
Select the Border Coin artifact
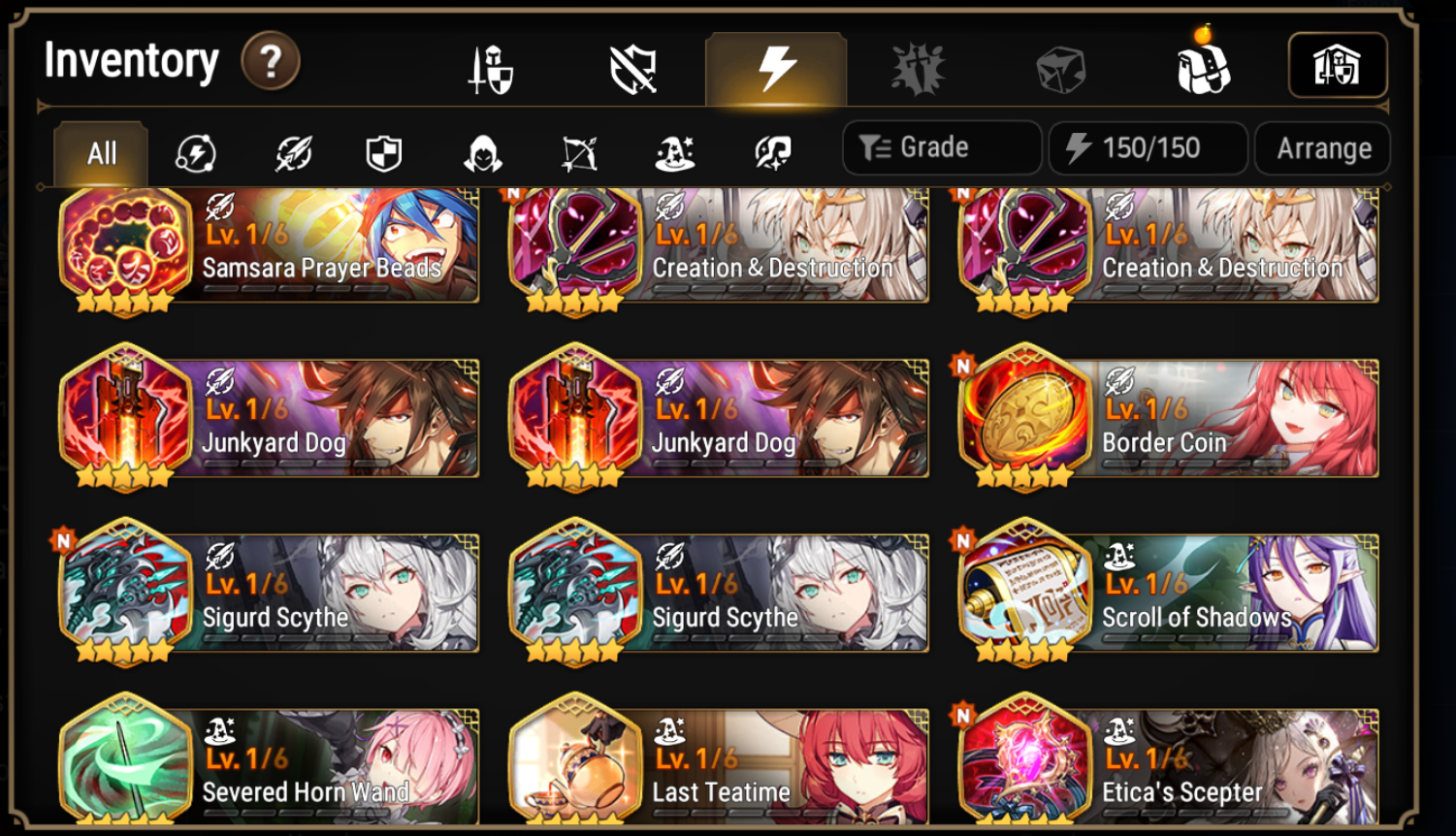point(1168,419)
